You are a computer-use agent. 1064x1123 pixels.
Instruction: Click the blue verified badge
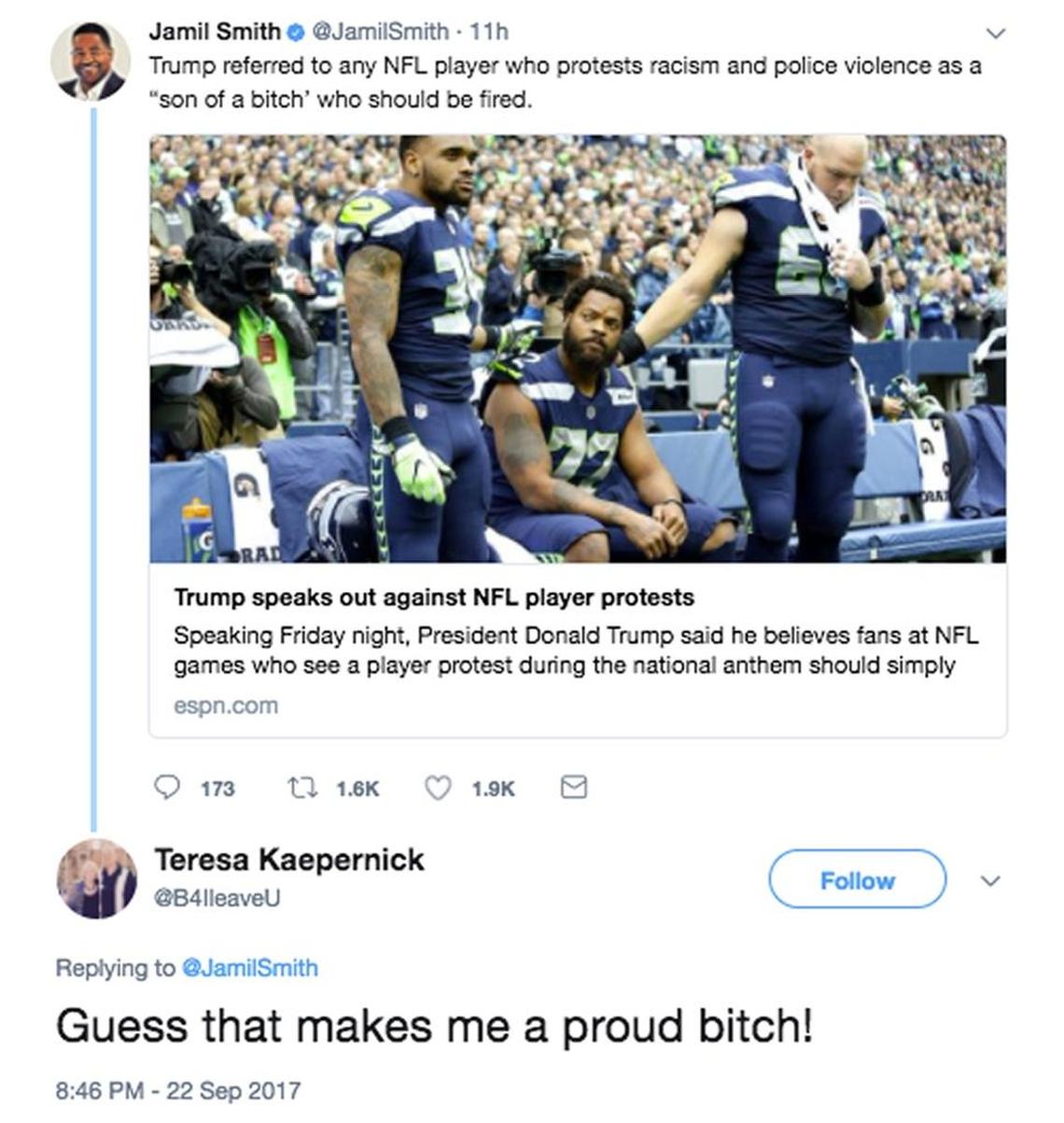pyautogui.click(x=294, y=33)
